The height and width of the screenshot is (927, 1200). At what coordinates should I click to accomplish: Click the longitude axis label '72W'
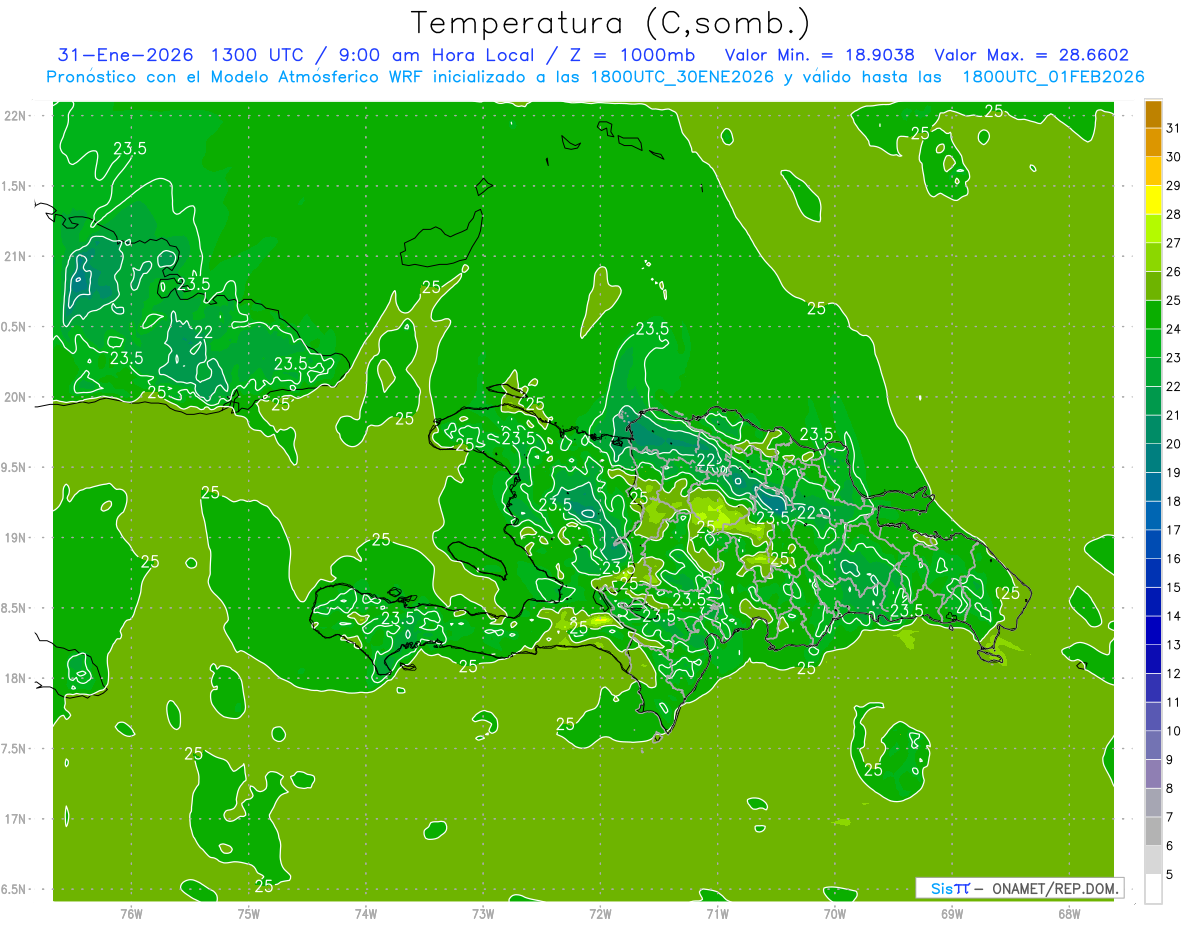600,913
